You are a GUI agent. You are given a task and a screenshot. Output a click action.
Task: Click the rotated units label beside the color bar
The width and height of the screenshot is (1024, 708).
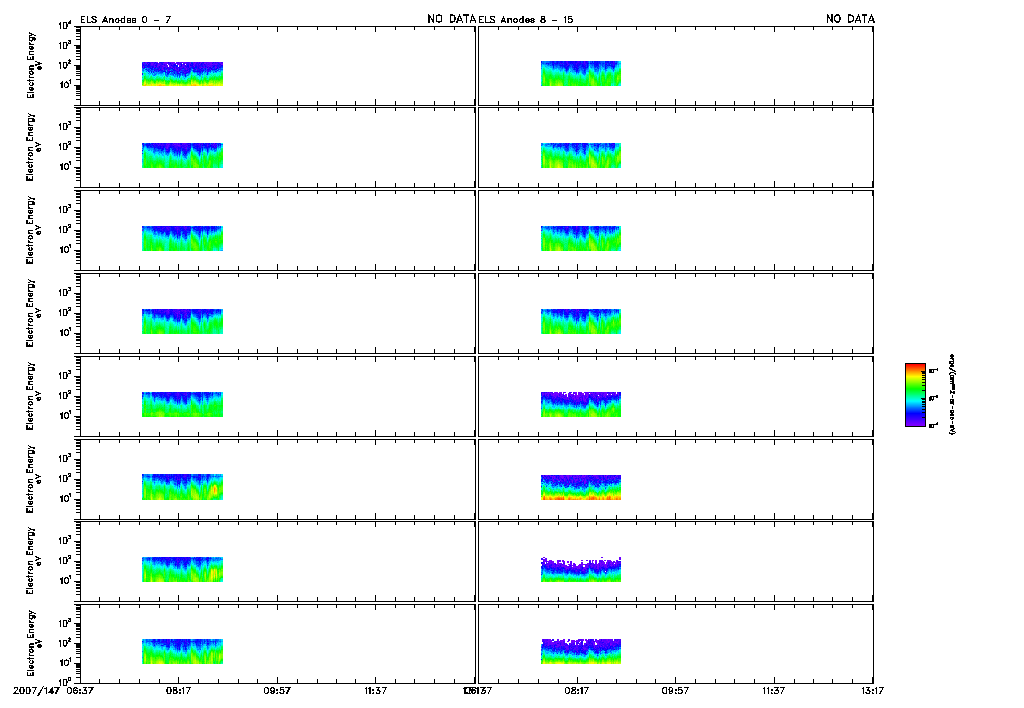[x=952, y=395]
